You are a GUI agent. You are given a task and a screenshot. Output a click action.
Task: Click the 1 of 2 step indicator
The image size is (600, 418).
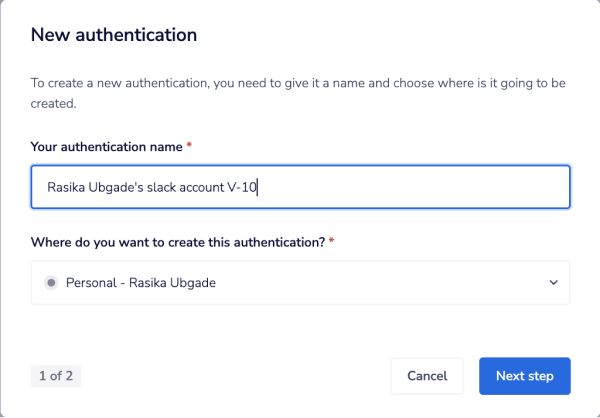[x=57, y=376]
